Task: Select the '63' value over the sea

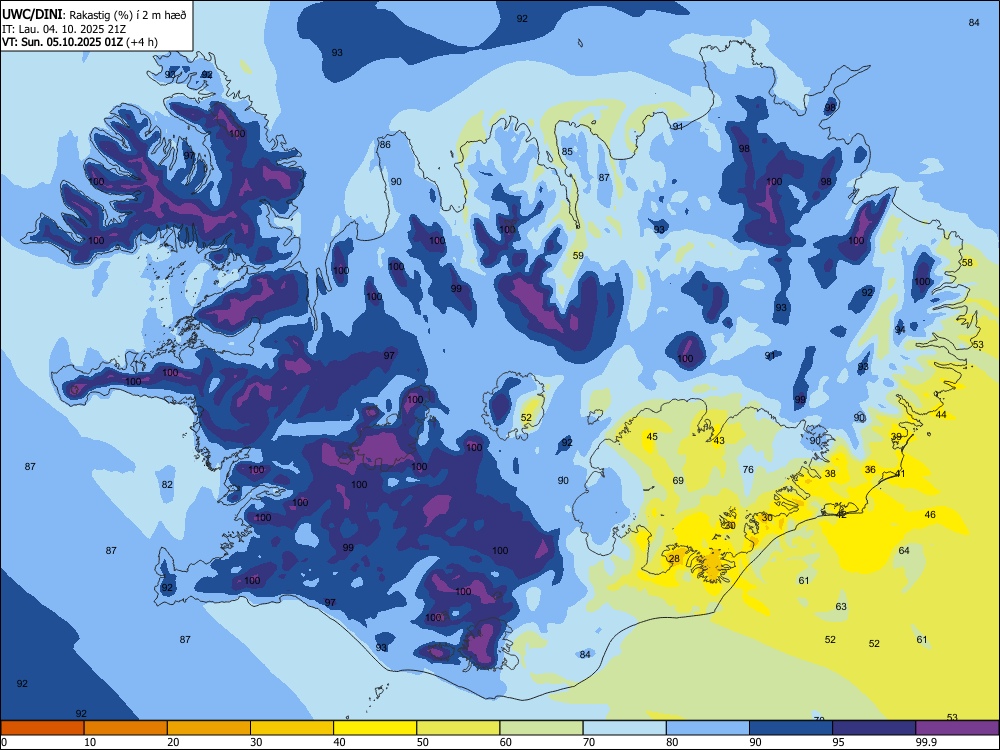Action: (x=841, y=607)
